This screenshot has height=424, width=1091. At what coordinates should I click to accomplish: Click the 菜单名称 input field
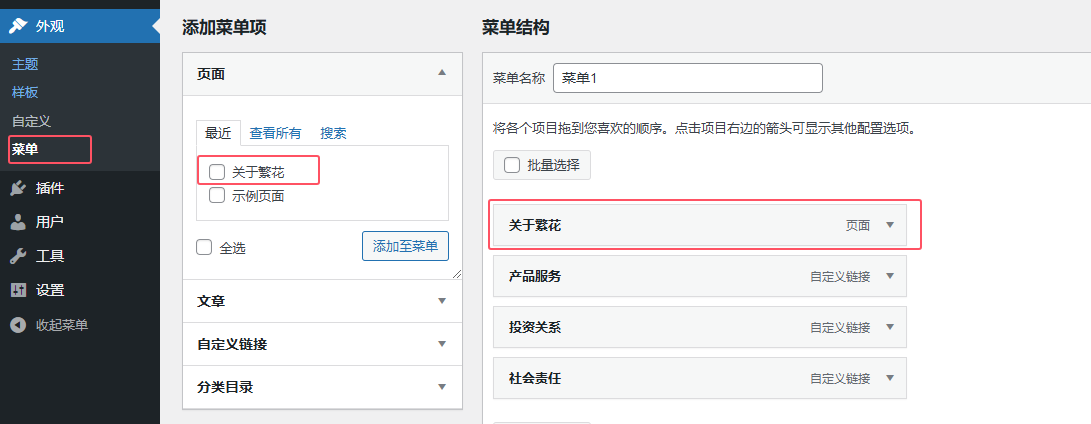[x=687, y=78]
